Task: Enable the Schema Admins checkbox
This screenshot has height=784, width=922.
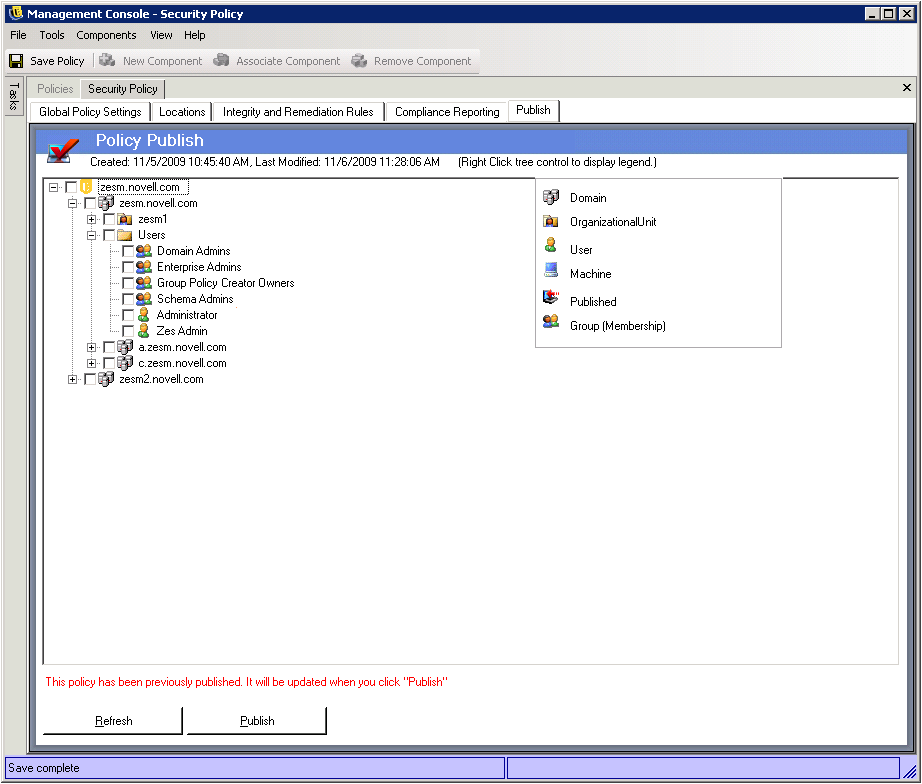Action: 128,299
